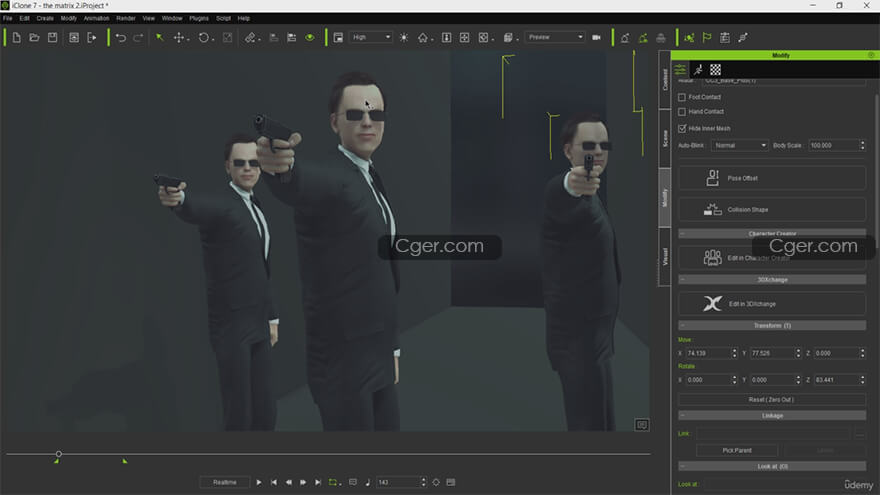880x495 pixels.
Task: Click the 3DXchange X icon
Action: coord(712,304)
